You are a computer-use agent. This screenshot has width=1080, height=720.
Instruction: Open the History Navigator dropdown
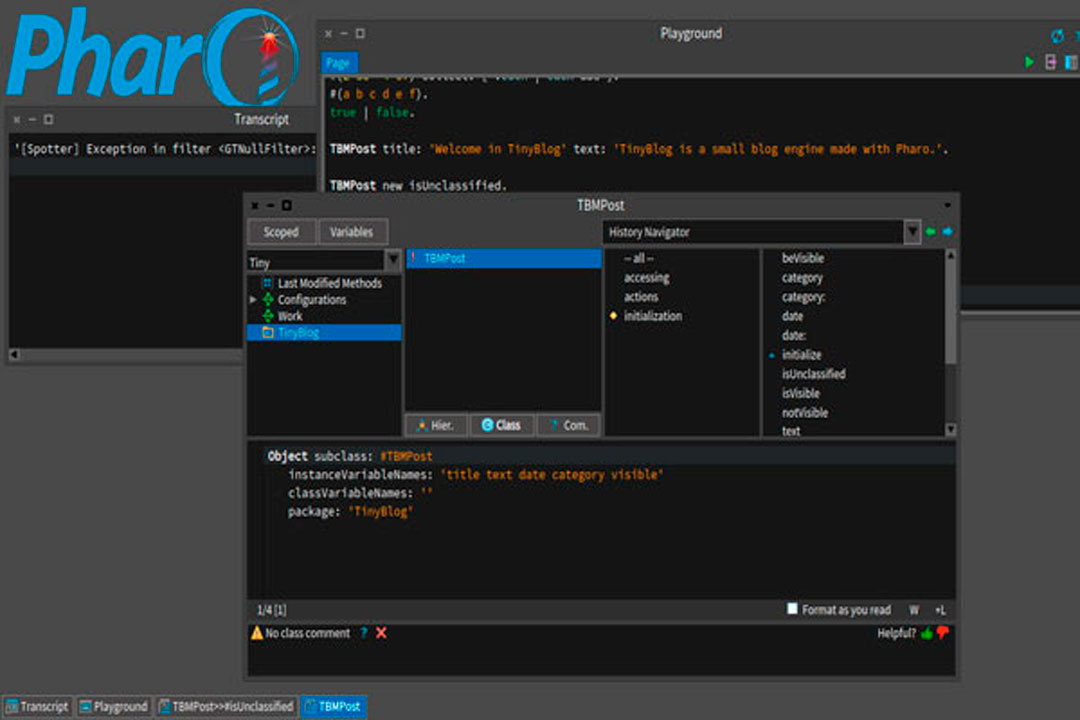click(911, 232)
